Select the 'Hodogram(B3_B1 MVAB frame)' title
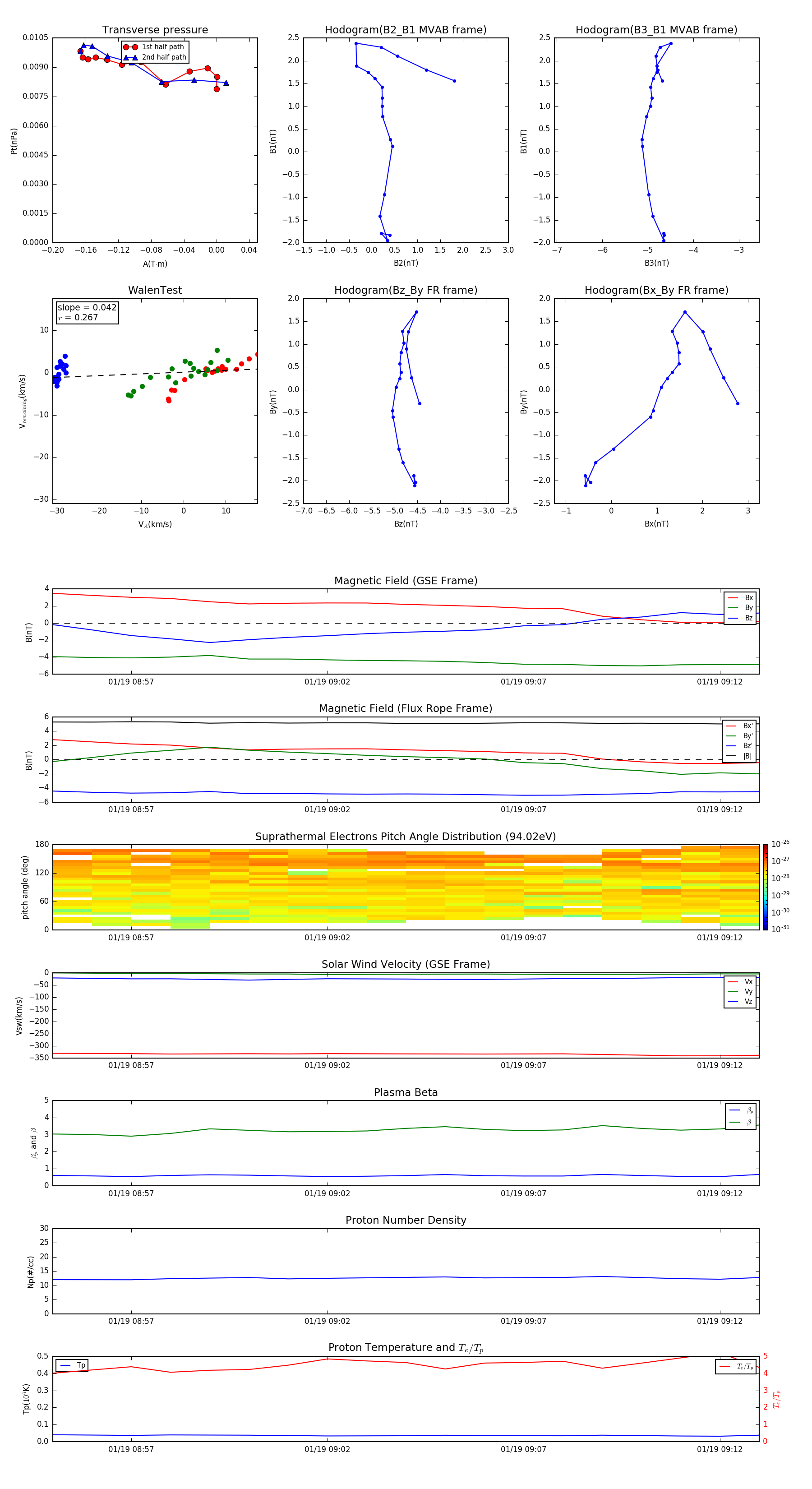This screenshot has height=1489, width=812. pos(656,30)
